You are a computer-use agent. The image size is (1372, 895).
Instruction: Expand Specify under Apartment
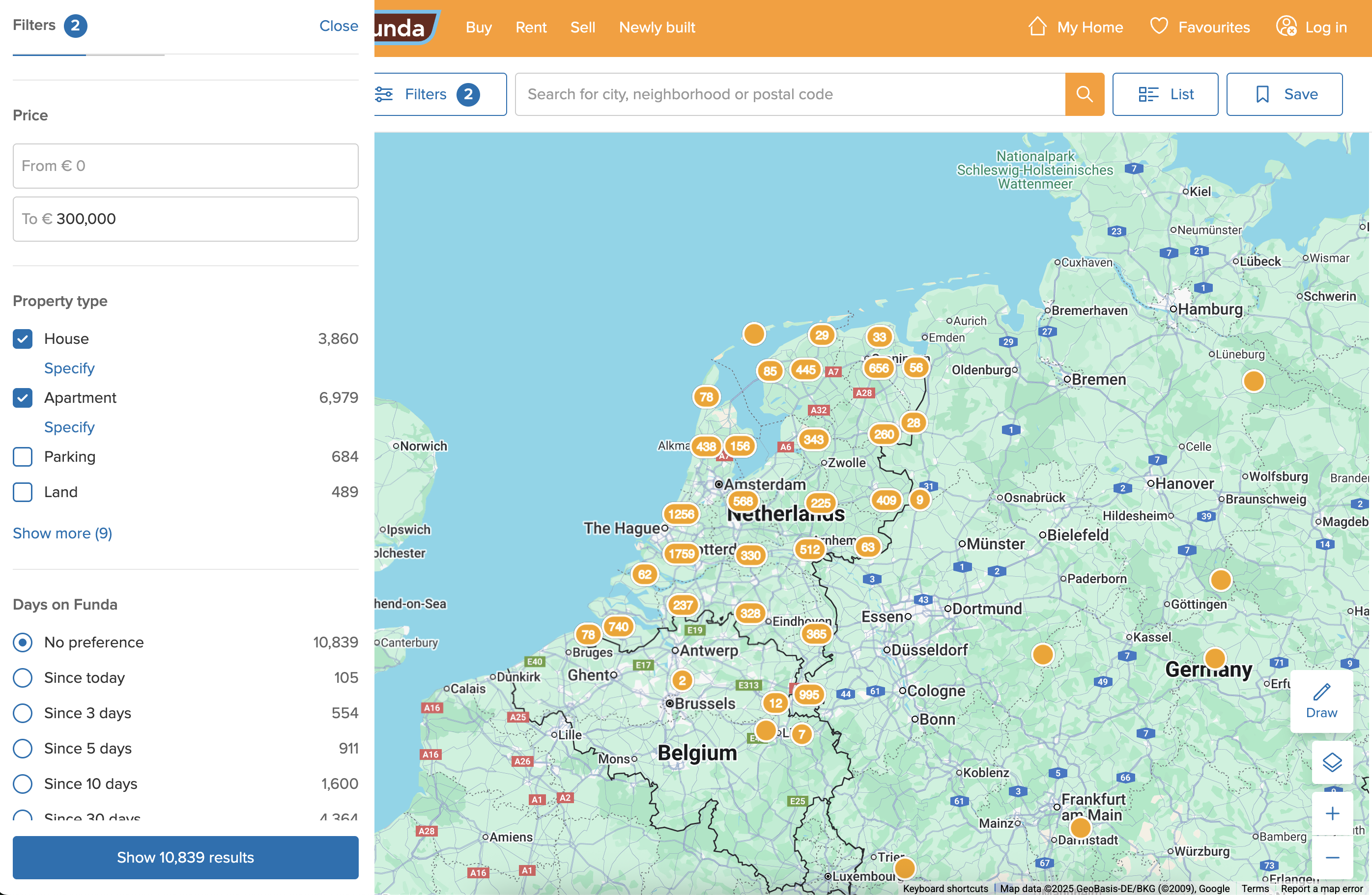(69, 427)
